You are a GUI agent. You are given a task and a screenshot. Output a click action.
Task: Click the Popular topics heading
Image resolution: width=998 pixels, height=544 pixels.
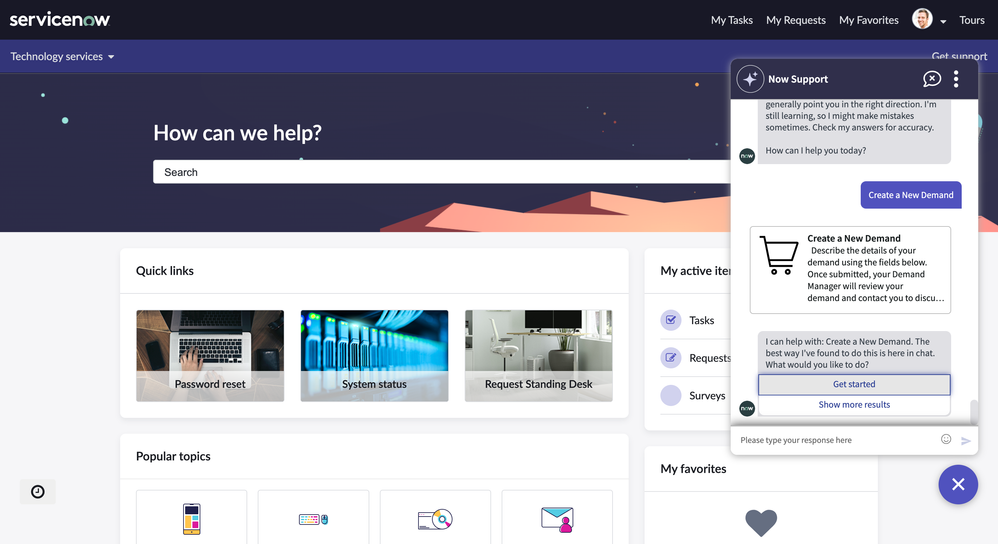[x=173, y=456]
